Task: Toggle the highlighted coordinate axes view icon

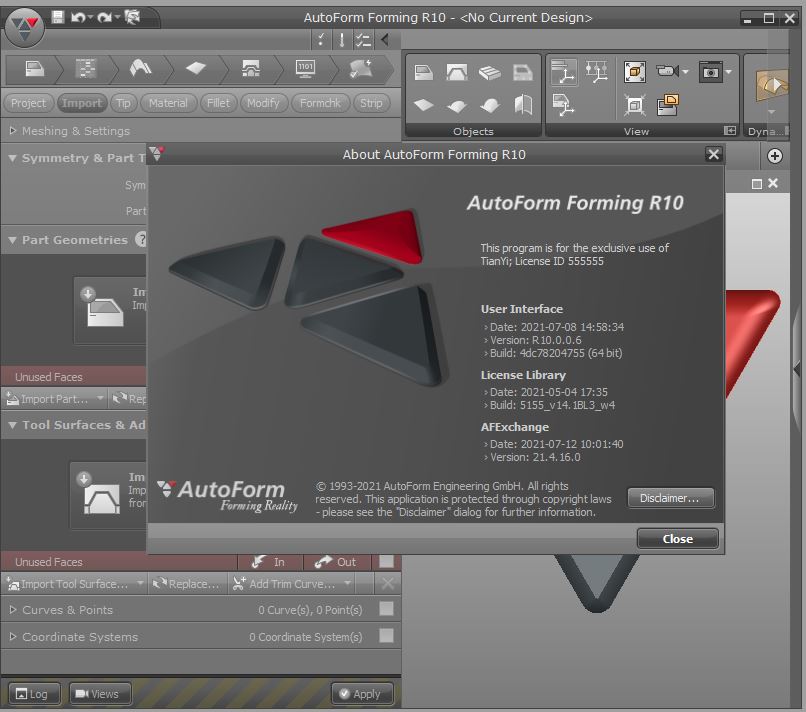Action: pyautogui.click(x=564, y=71)
